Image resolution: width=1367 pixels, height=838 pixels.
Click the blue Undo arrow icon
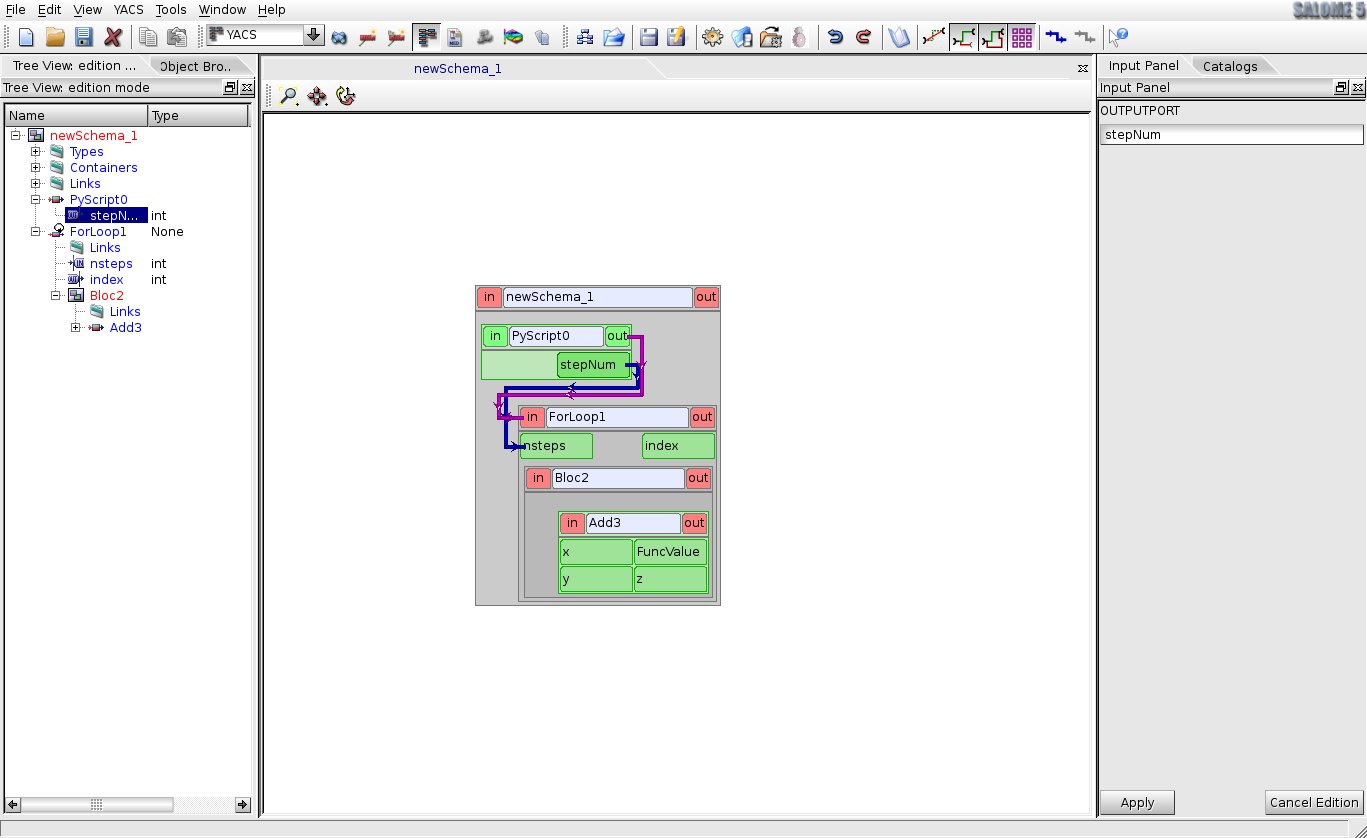pyautogui.click(x=834, y=37)
